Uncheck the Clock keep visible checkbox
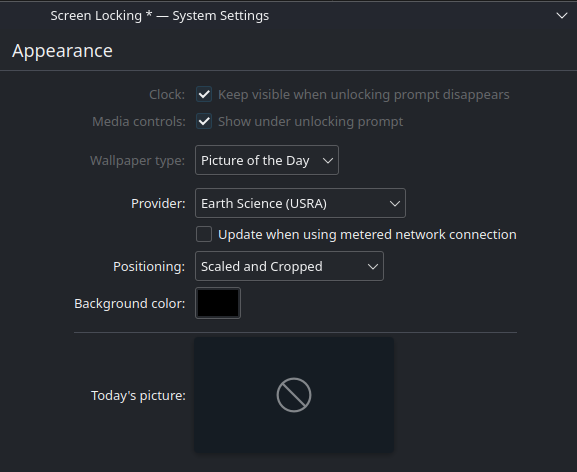577x472 pixels. click(204, 94)
